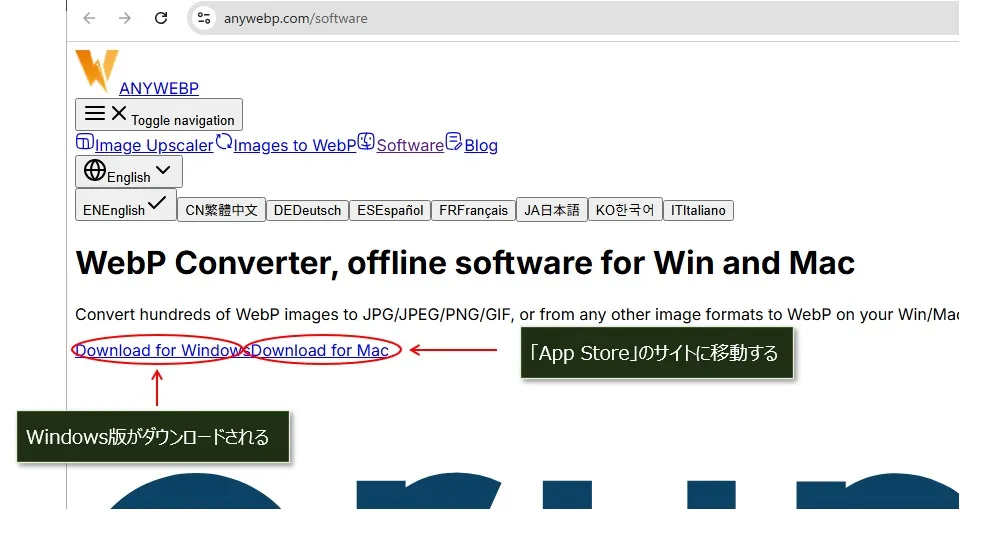Click the Image Upscaler icon
Screen dimensions: 982x540
85,142
